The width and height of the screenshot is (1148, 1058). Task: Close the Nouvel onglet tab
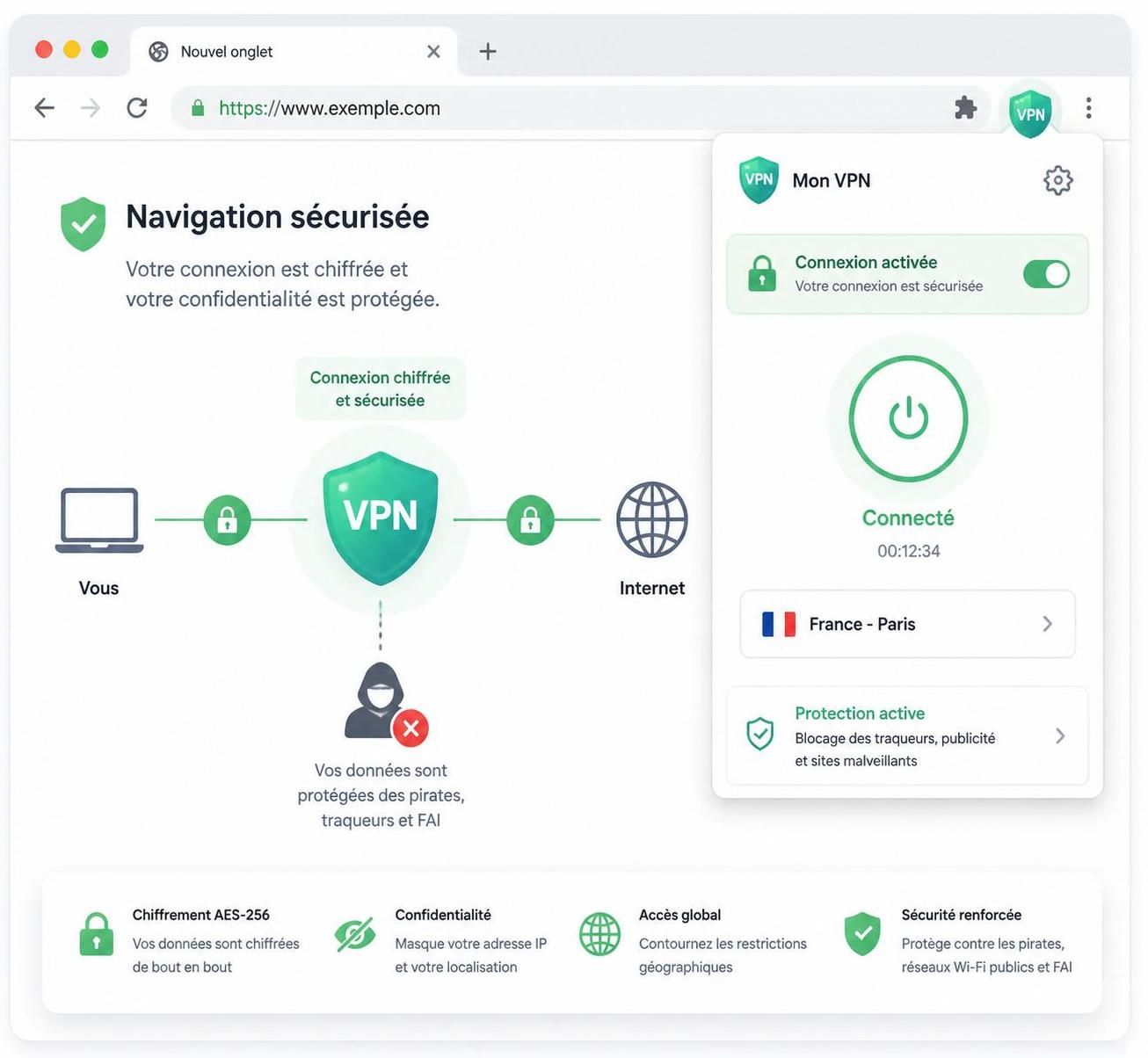click(433, 52)
